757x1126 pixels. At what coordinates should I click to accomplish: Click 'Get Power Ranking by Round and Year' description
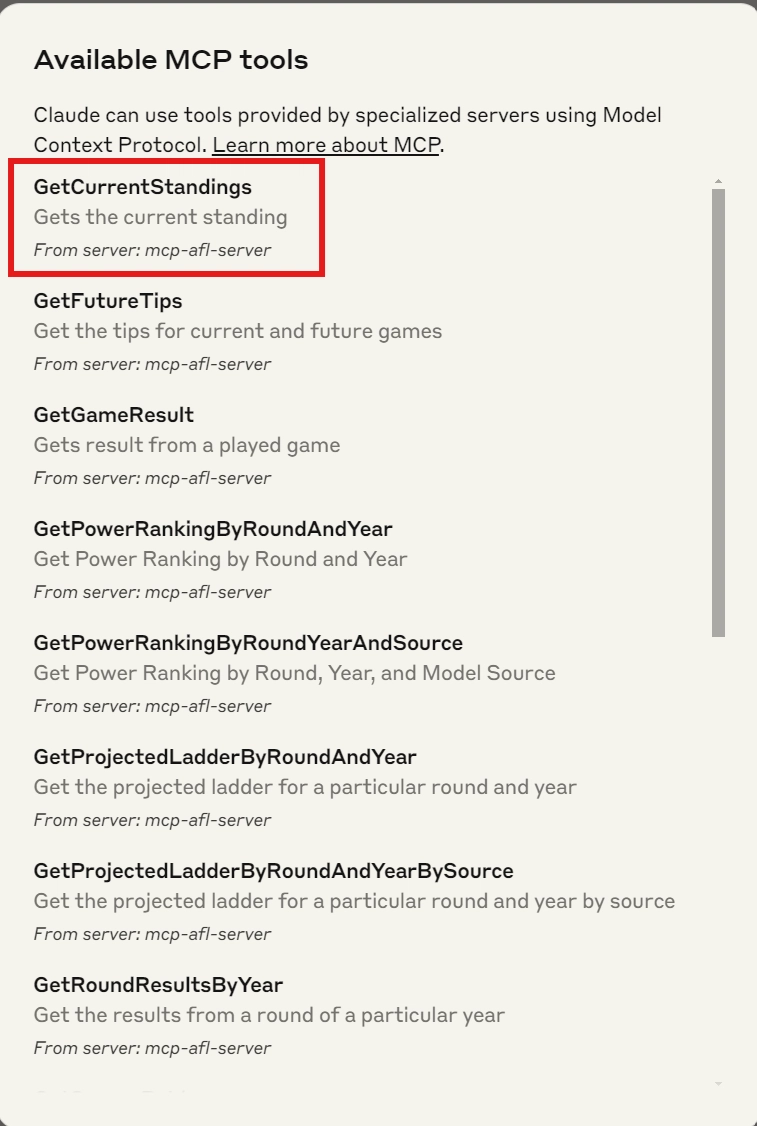pyautogui.click(x=220, y=559)
